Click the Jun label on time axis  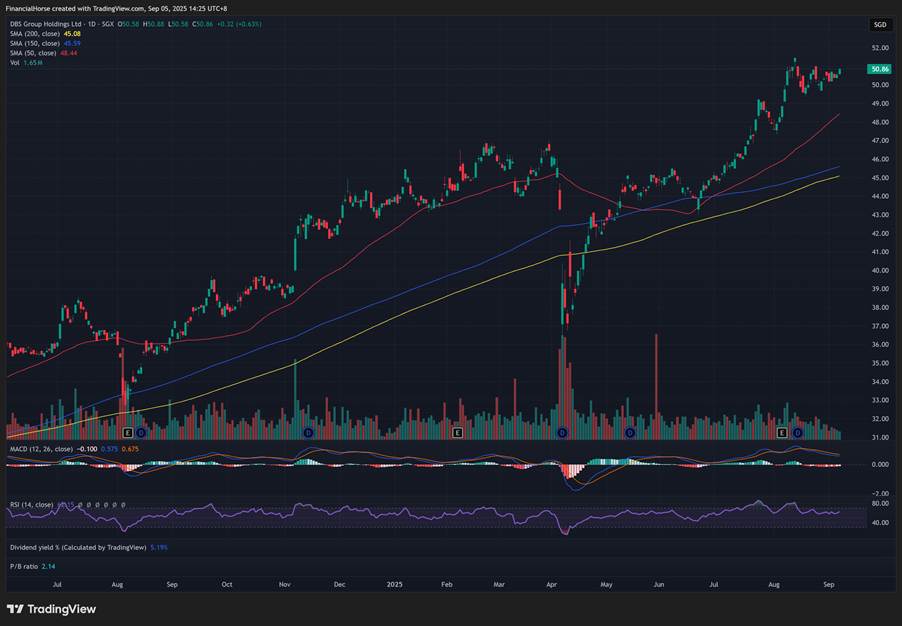pyautogui.click(x=659, y=585)
